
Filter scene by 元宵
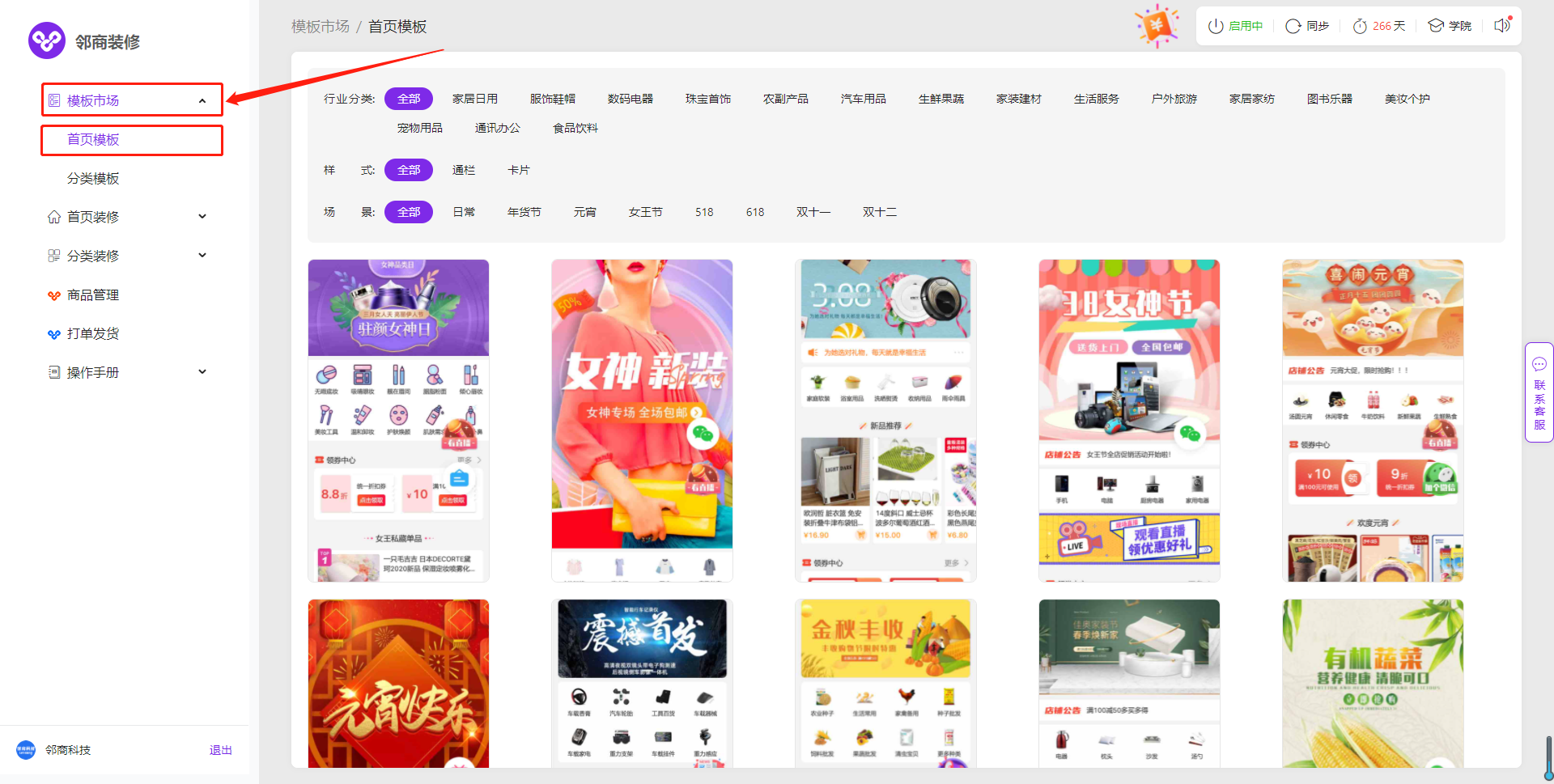(x=585, y=212)
